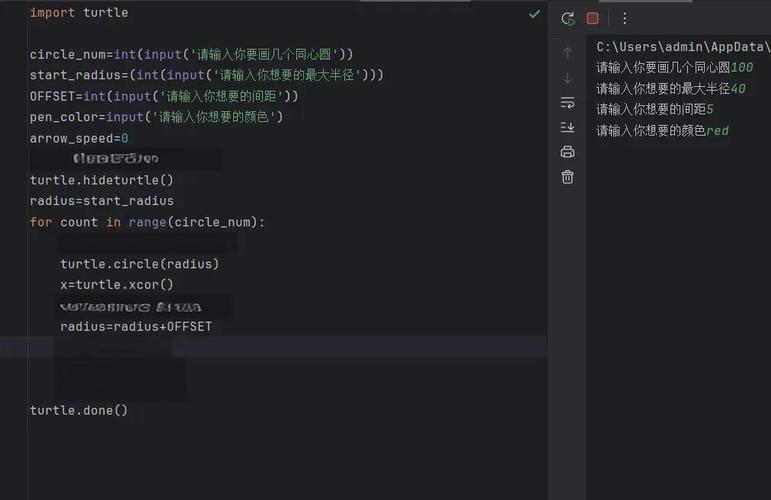Open the run panel more-options kebab menu
771x500 pixels.
(624, 18)
